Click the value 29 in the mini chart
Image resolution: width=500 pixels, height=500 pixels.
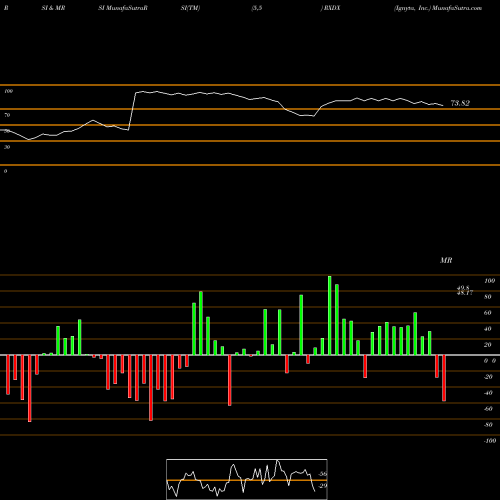(323, 486)
